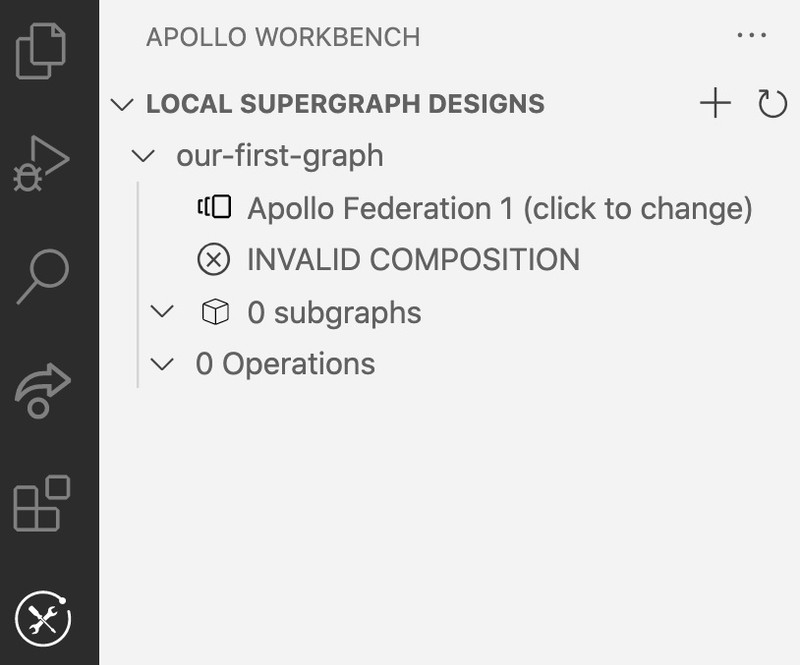800x665 pixels.
Task: Open the Explorer files view
Action: pos(41,51)
